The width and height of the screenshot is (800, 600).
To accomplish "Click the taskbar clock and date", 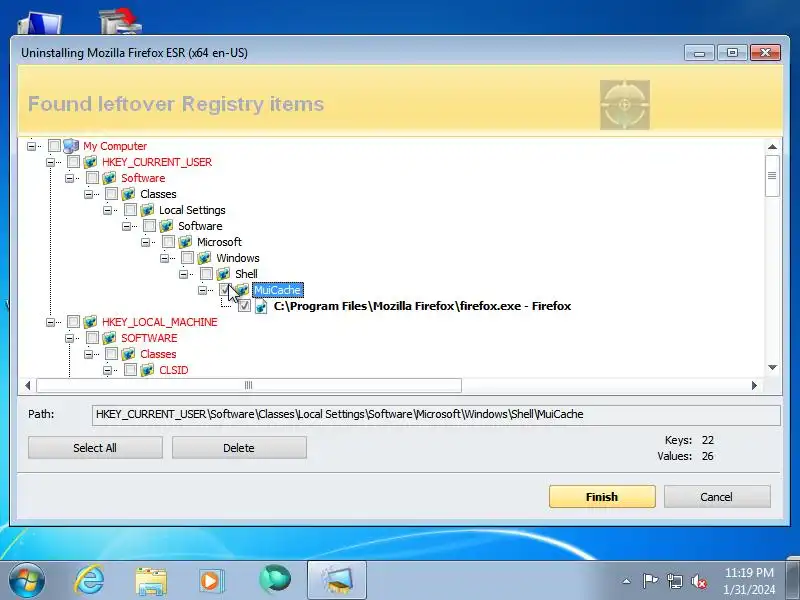I will (x=749, y=581).
